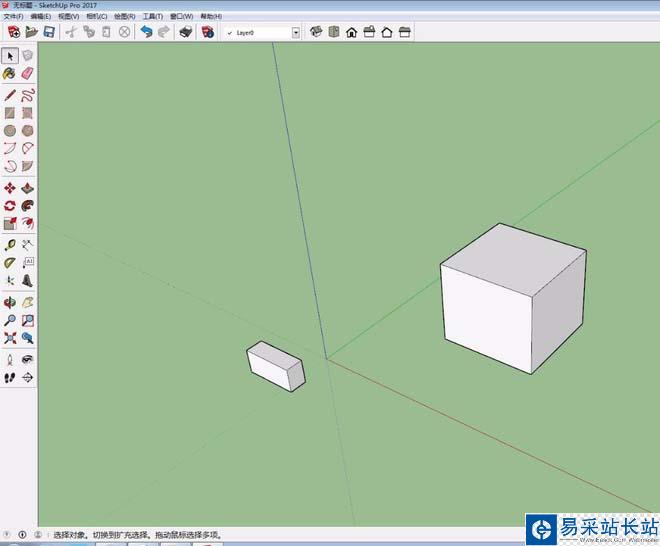Select the Dimension tool
The image size is (660, 546).
click(27, 245)
